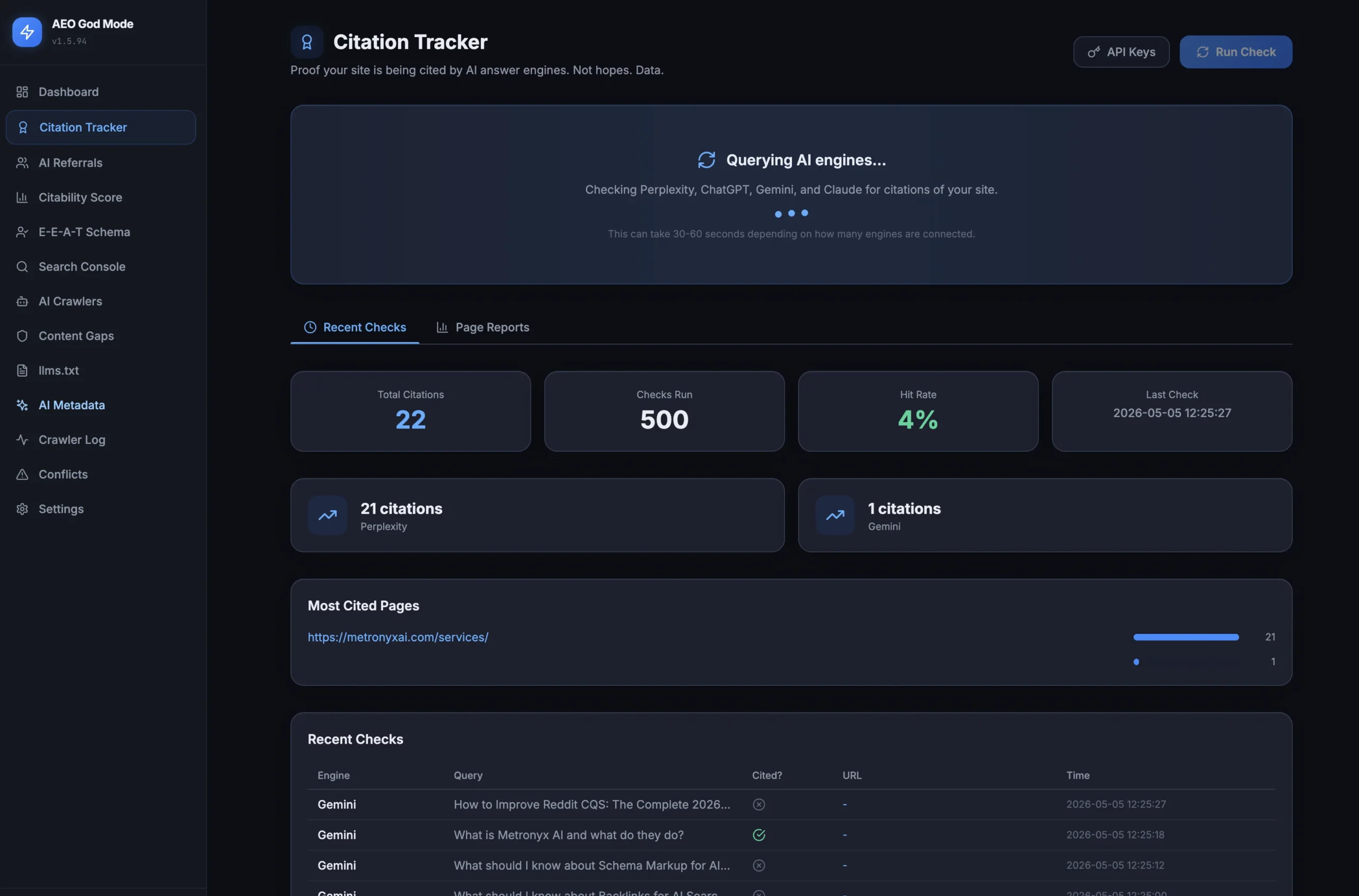
Task: Click the '1 citations' Gemini heading
Action: pos(905,509)
